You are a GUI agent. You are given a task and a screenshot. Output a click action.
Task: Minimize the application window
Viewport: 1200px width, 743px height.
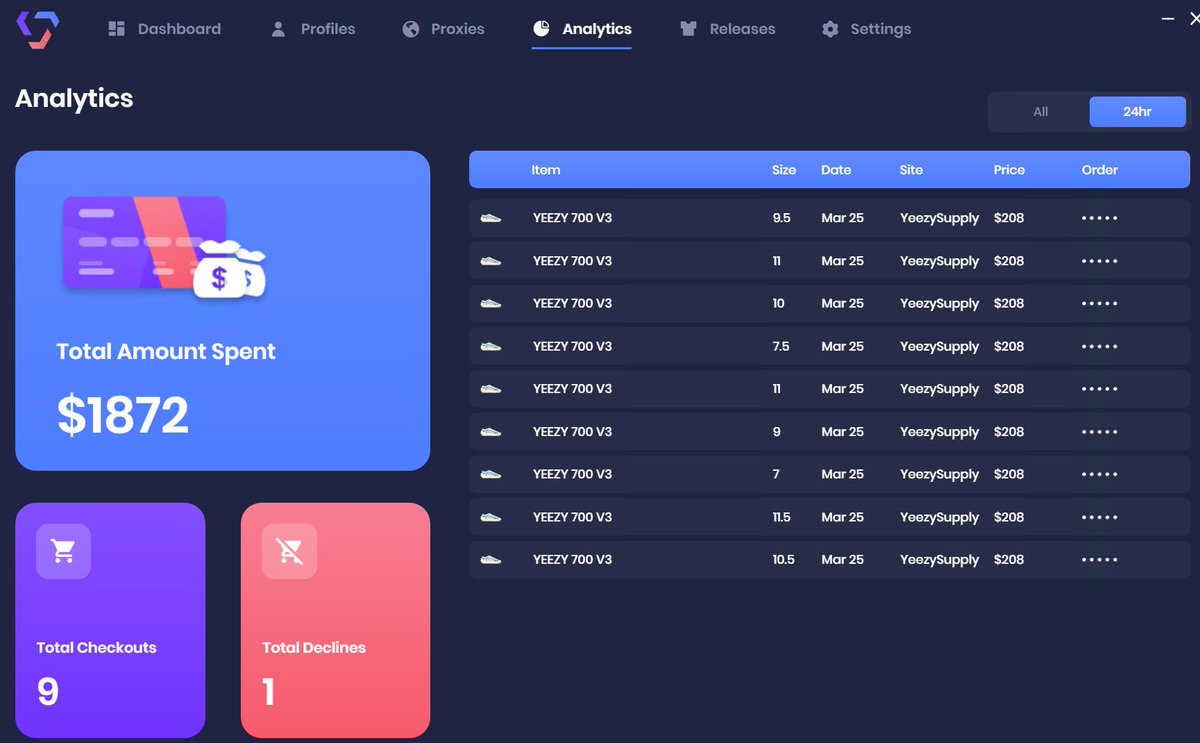(x=1169, y=17)
